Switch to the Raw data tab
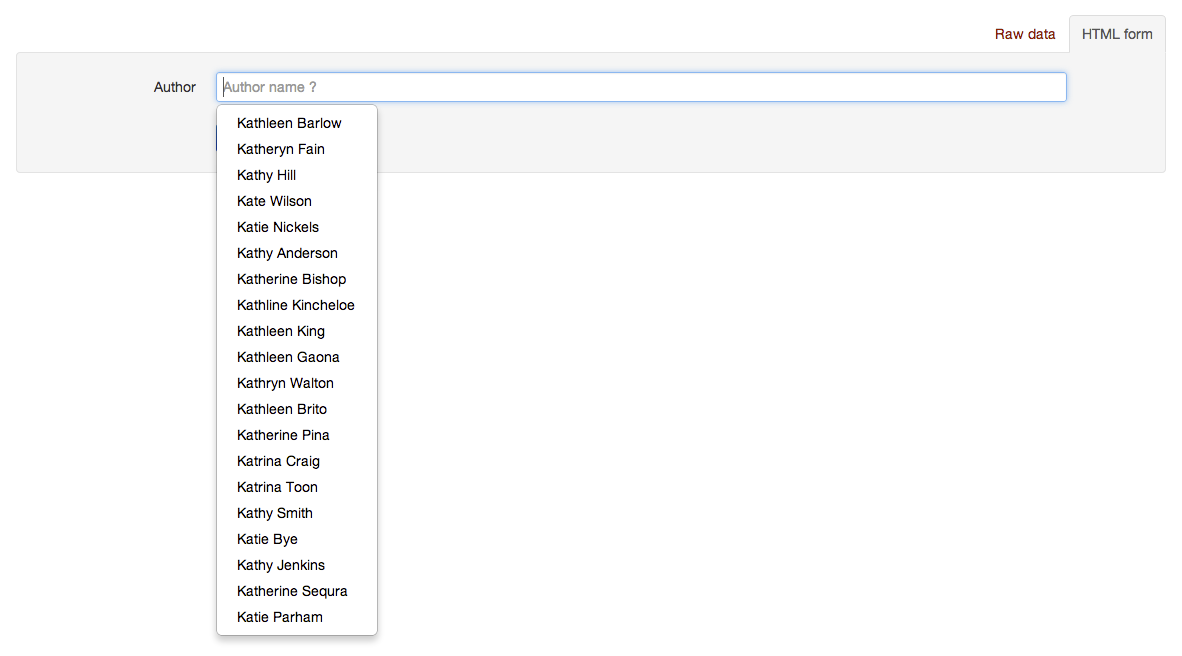 1024,34
